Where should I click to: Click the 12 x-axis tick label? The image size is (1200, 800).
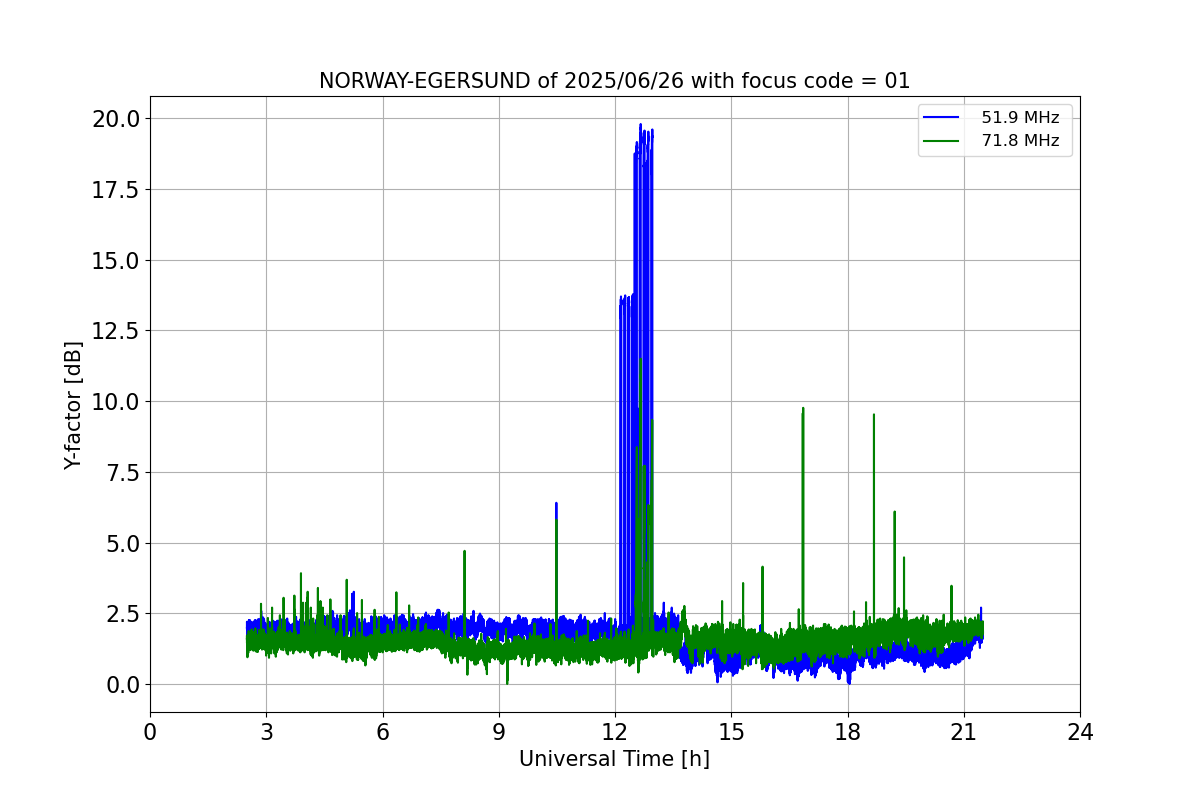point(615,732)
